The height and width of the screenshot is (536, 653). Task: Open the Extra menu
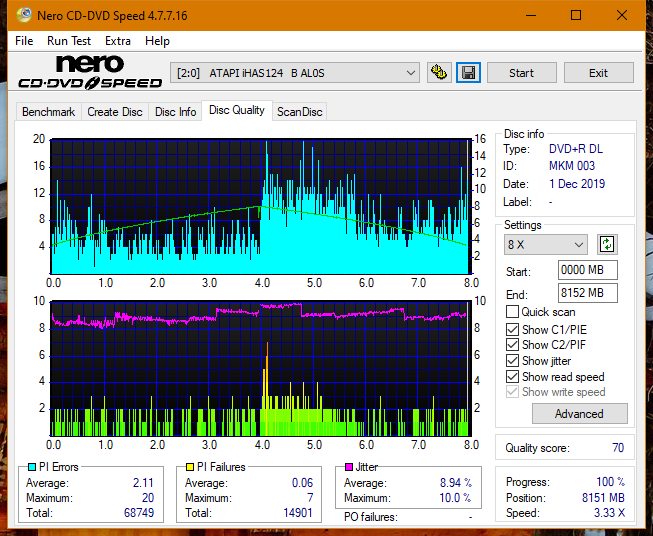[118, 41]
